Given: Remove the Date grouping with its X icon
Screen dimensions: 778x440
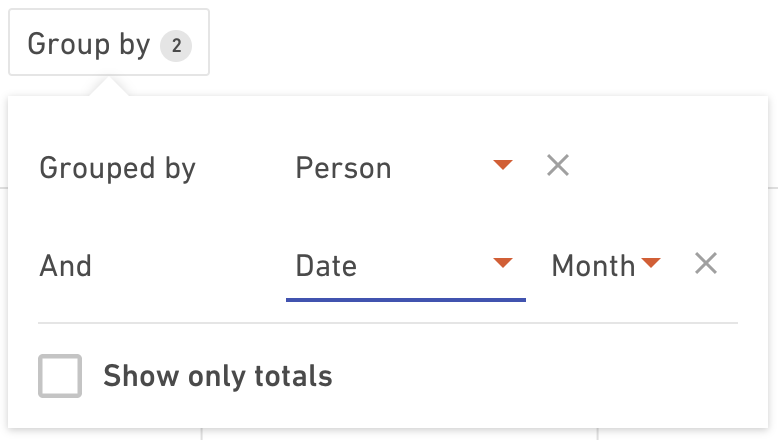Looking at the screenshot, I should [706, 263].
